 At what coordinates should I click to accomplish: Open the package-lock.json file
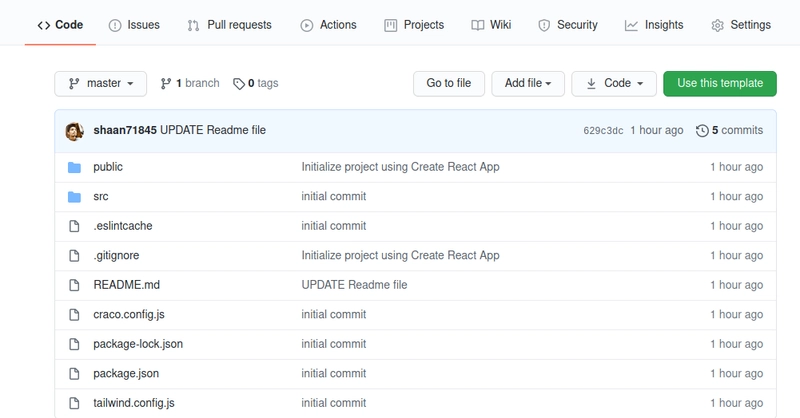[x=138, y=344]
